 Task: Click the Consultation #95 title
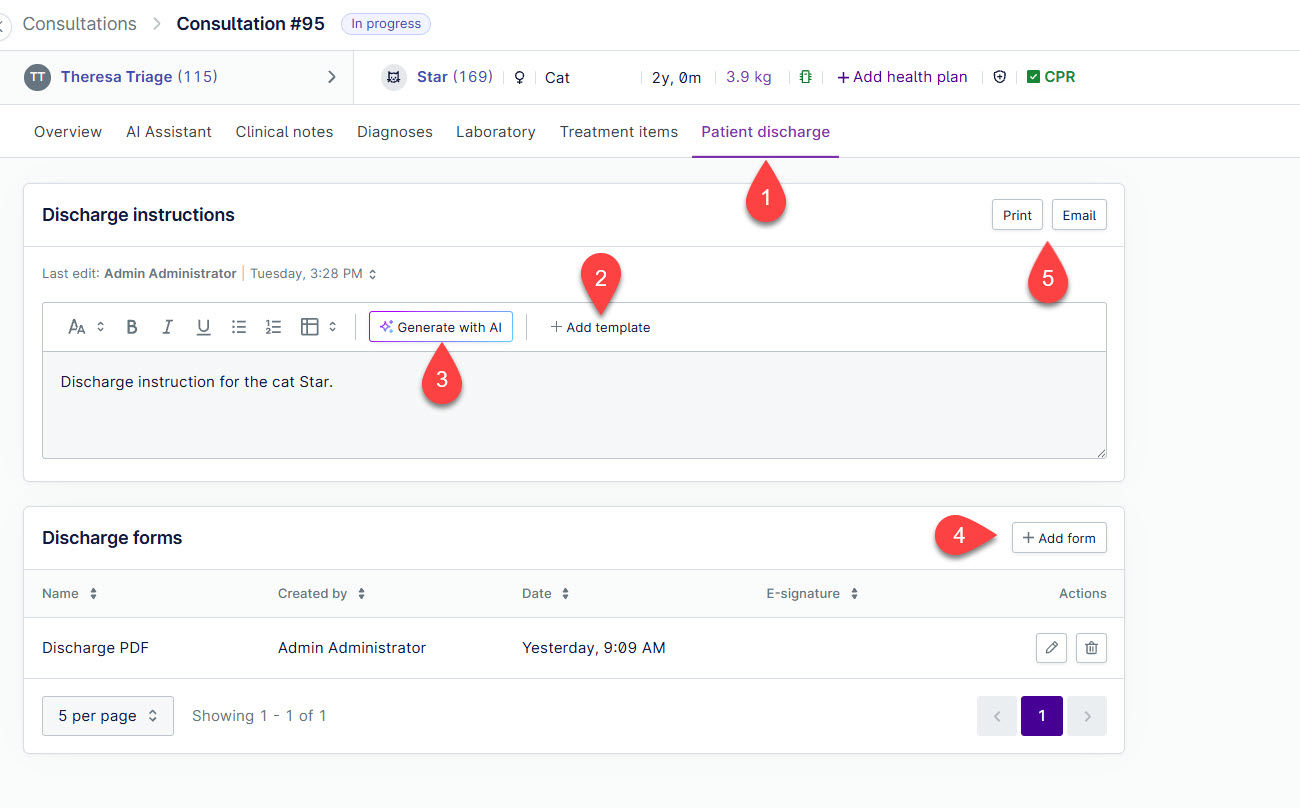click(251, 24)
